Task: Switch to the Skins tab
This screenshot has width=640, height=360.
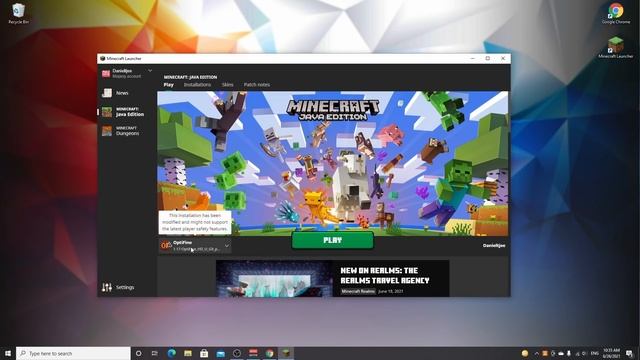Action: point(227,84)
